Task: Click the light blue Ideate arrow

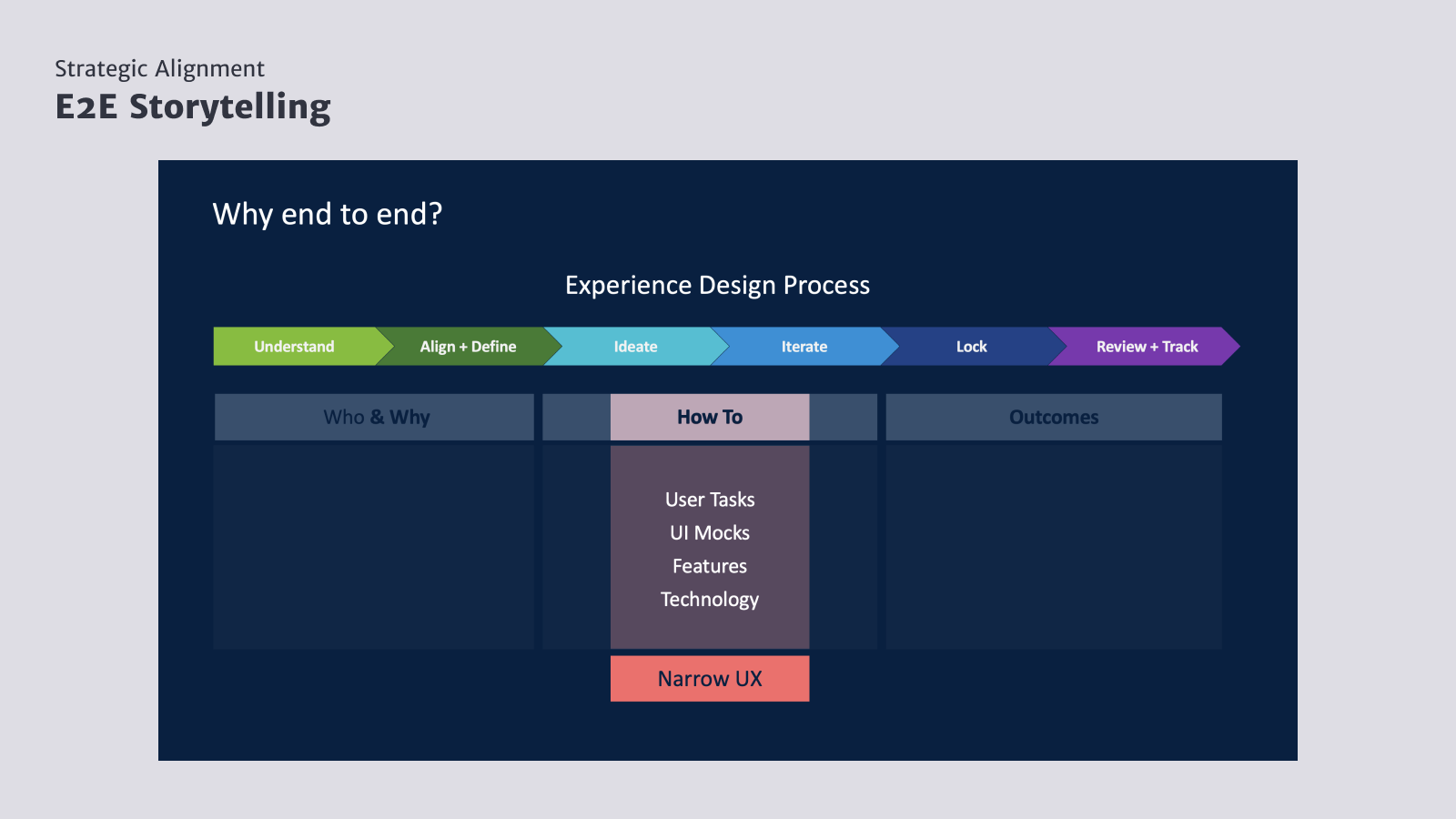Action: (635, 347)
